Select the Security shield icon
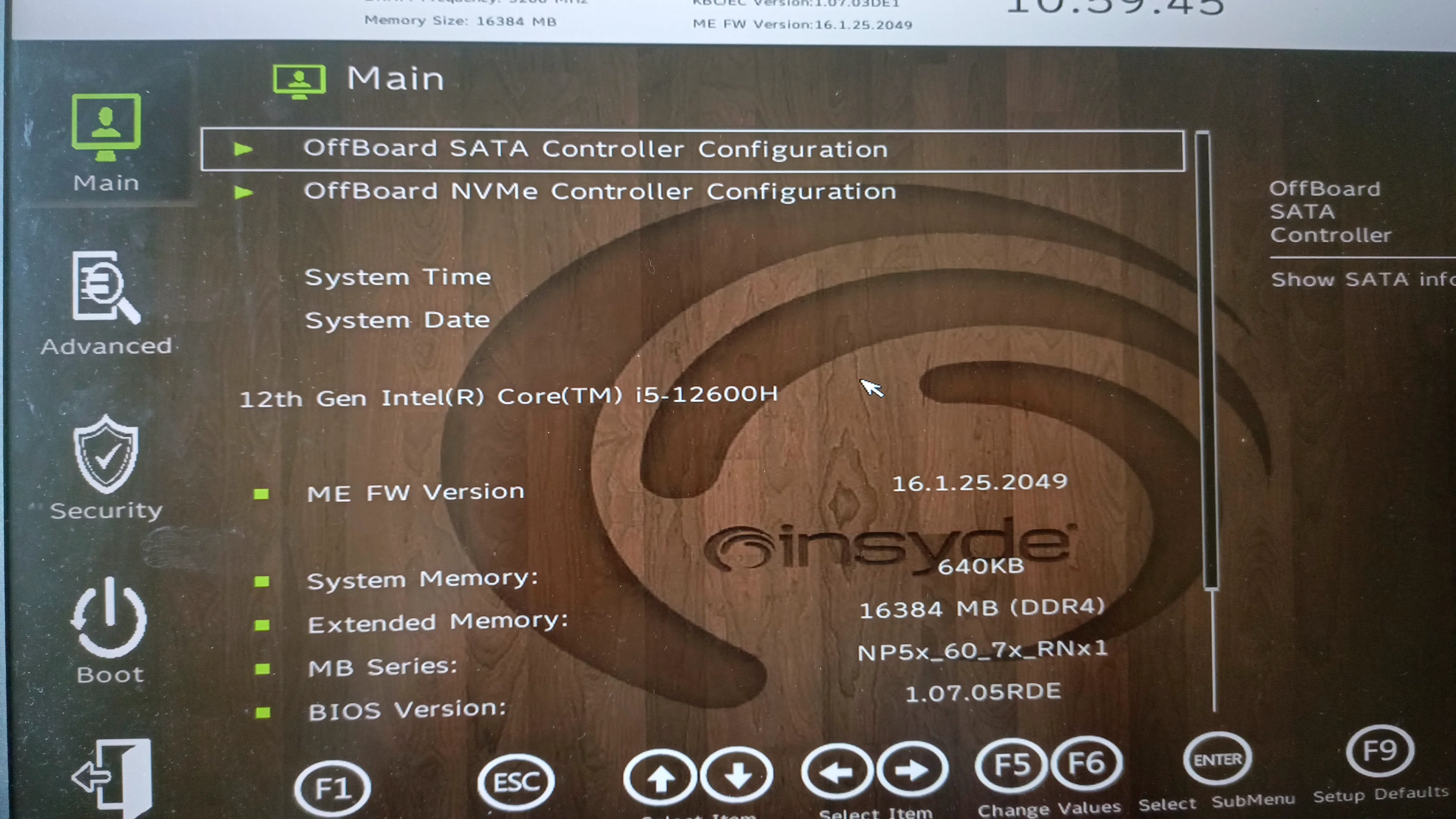The height and width of the screenshot is (819, 1456). coord(106,454)
